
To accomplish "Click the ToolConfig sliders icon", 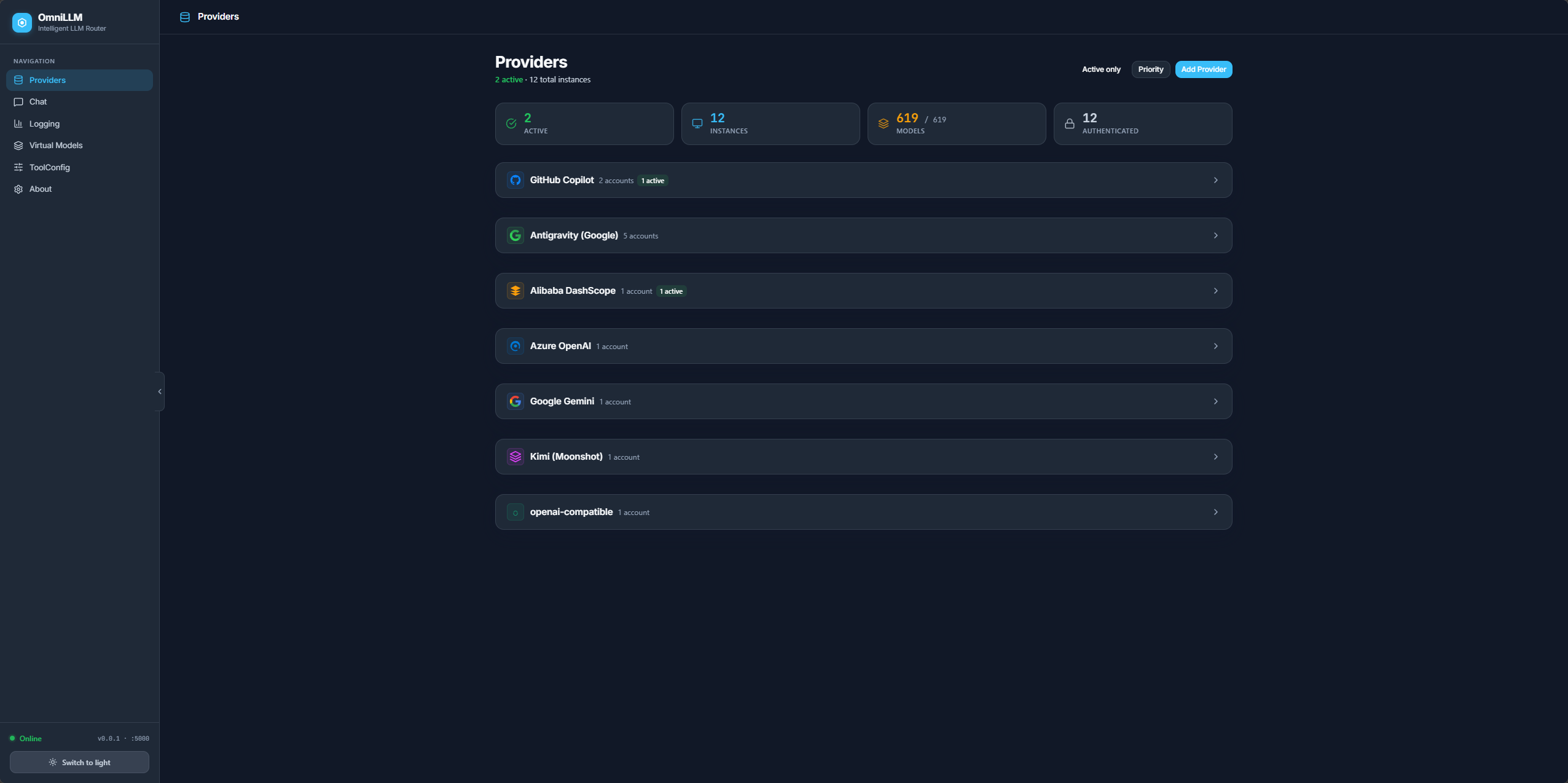I will (18, 167).
